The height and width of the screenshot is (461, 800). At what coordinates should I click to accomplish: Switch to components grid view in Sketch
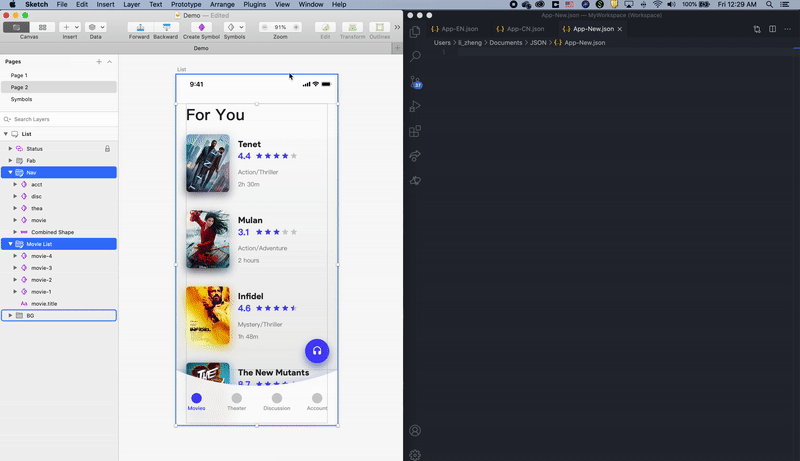(42, 27)
